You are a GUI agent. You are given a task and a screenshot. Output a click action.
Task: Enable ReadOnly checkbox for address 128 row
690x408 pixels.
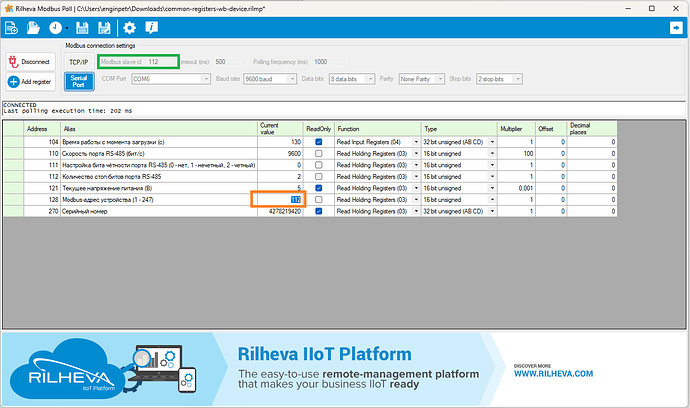pyautogui.click(x=318, y=199)
